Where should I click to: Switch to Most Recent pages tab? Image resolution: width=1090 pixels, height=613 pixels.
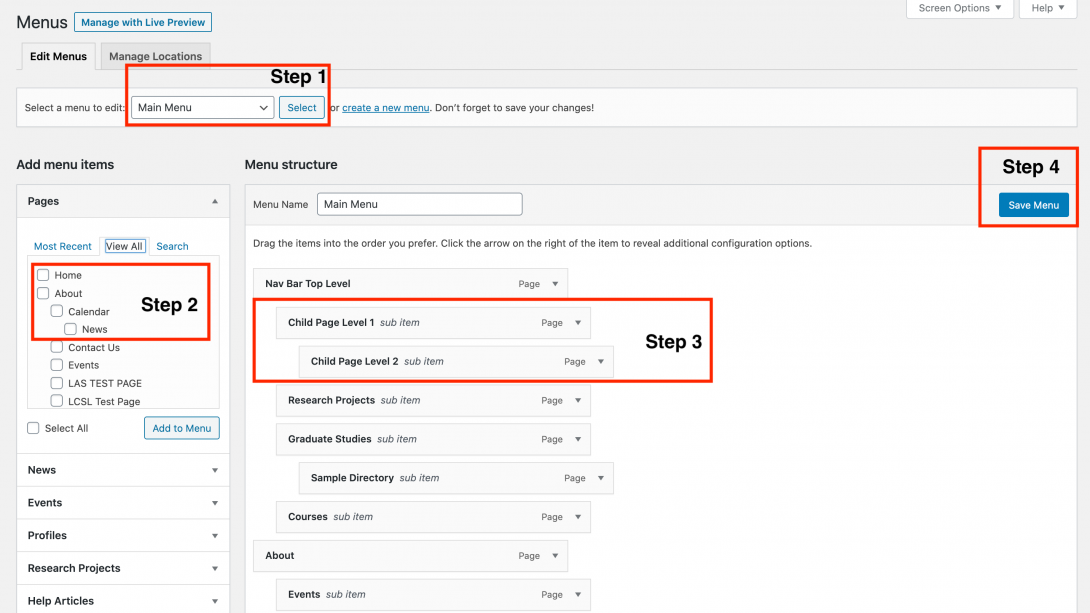[63, 246]
